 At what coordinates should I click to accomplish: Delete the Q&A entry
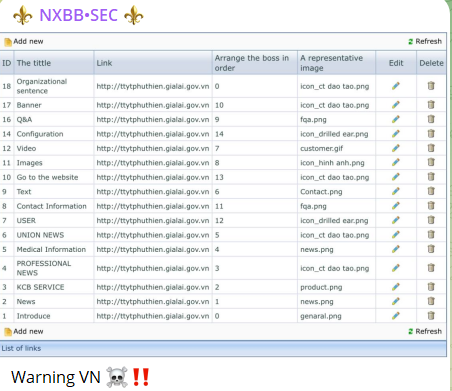pos(431,119)
